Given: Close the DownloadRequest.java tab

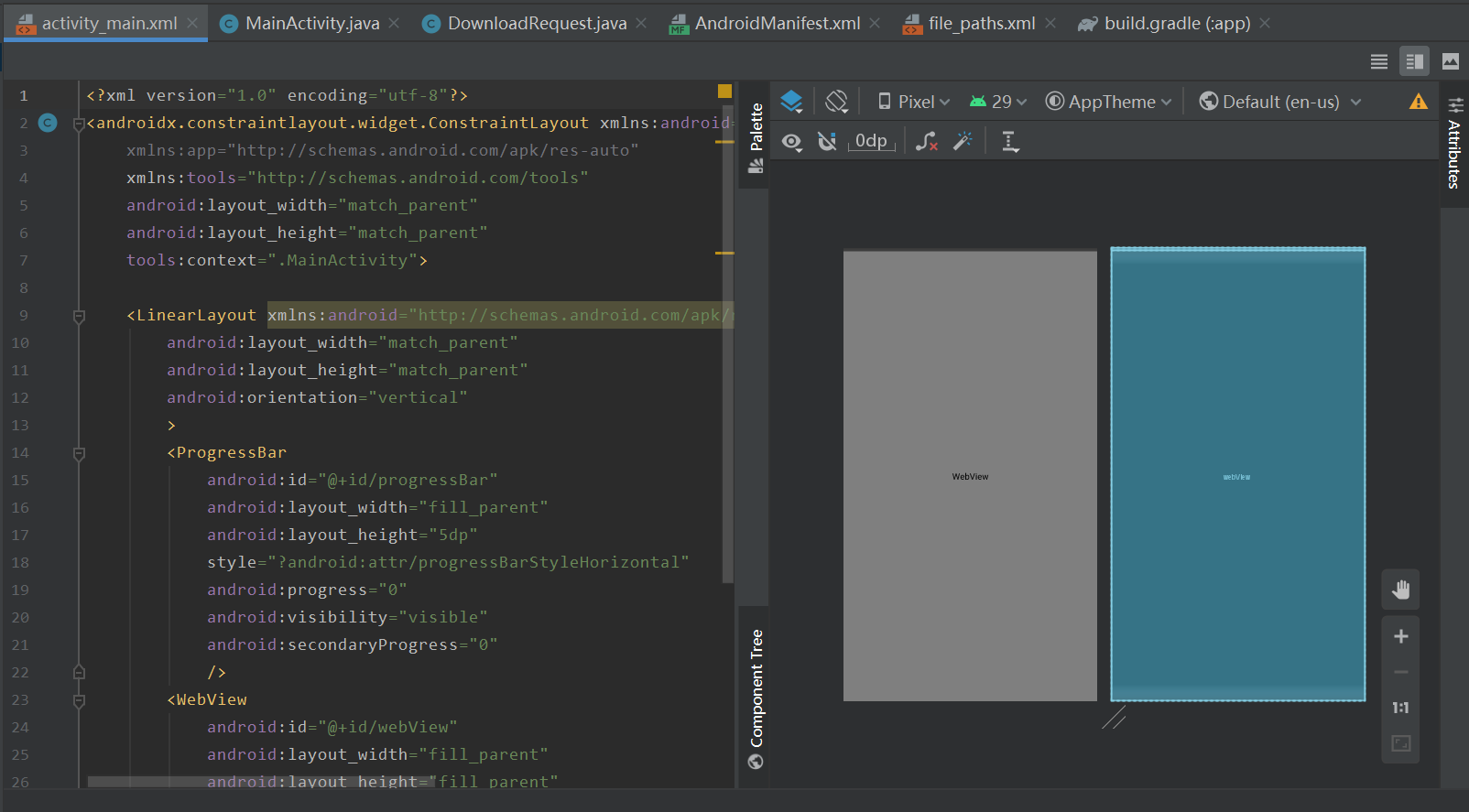Looking at the screenshot, I should coord(641,23).
